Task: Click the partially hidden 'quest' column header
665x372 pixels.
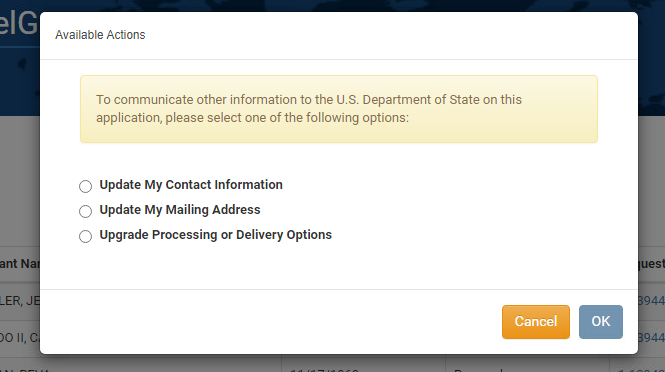Action: [651, 264]
